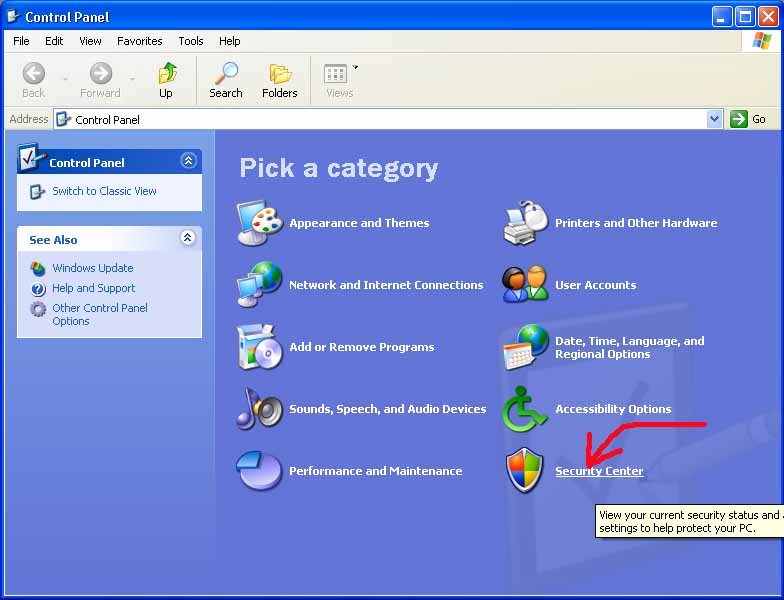Click the Back toolbar button
Screen dimensions: 784x600
tap(34, 80)
